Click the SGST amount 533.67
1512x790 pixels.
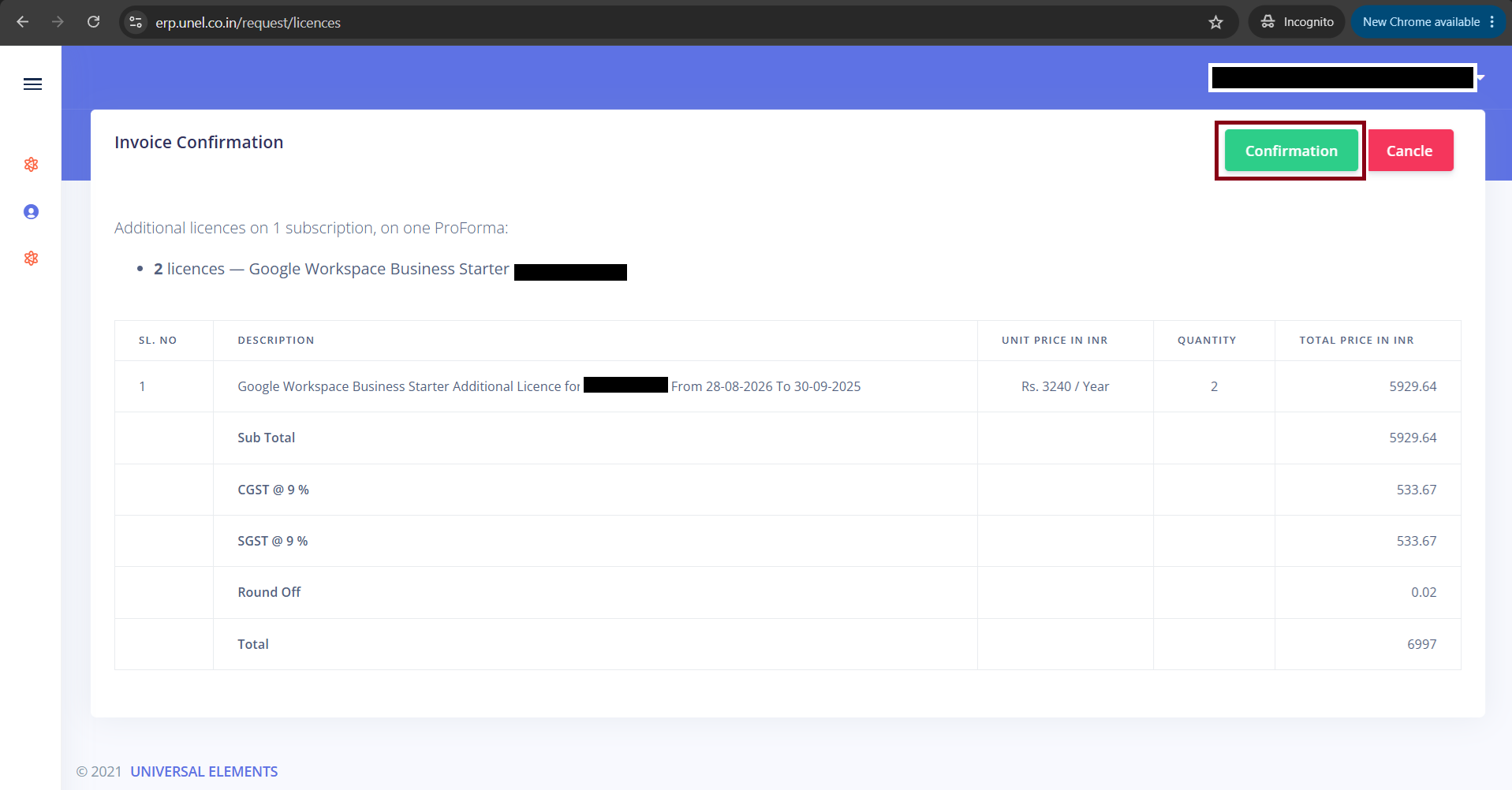[1417, 541]
